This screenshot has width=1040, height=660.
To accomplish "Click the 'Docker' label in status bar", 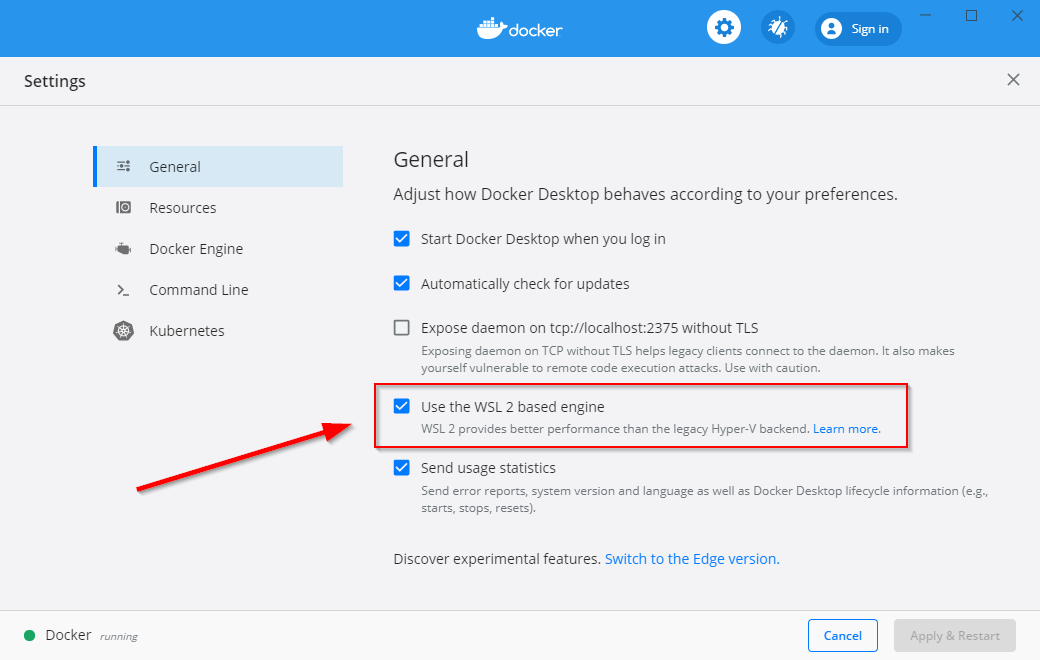I will [x=68, y=635].
